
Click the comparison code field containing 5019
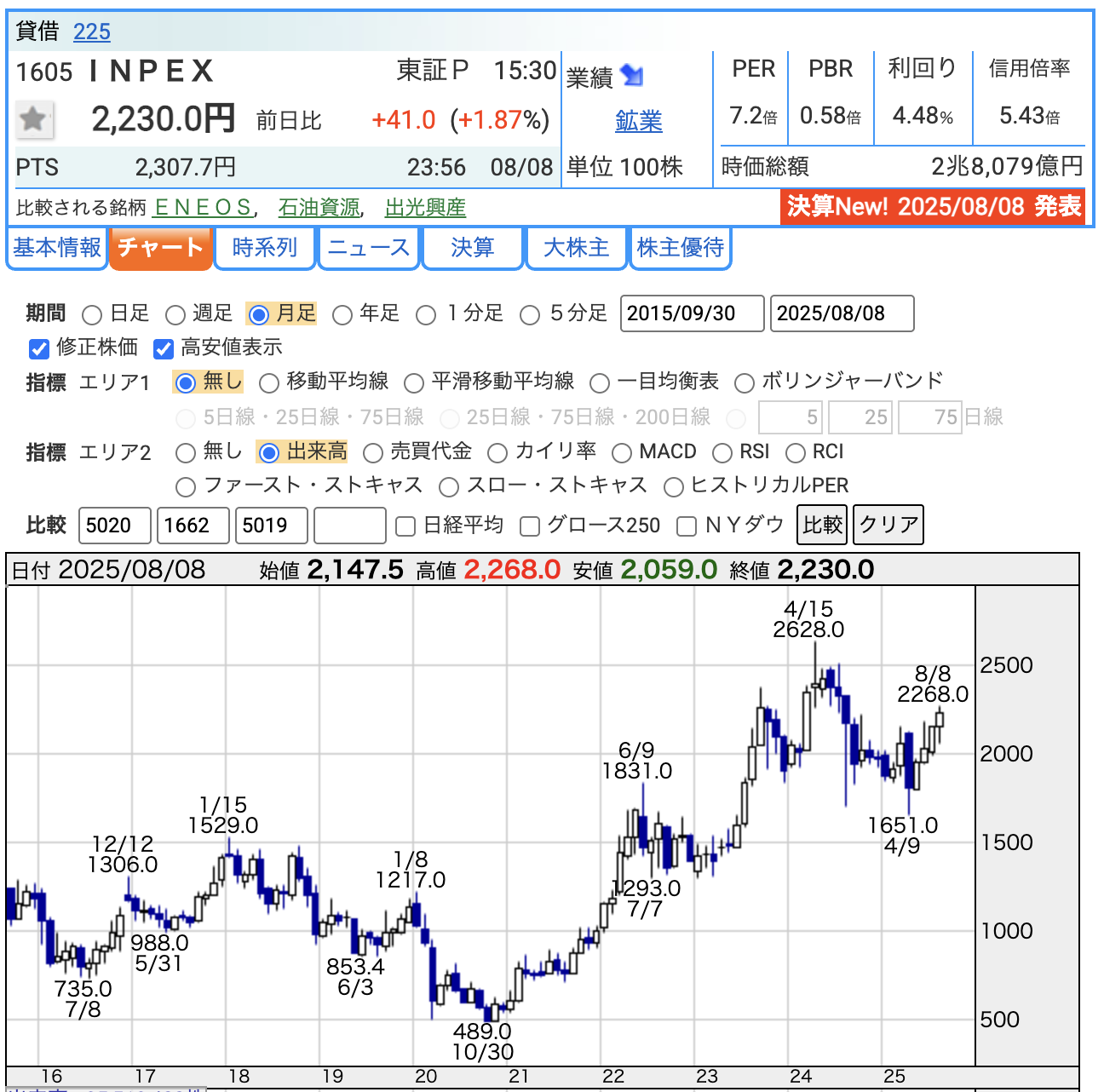pos(272,526)
